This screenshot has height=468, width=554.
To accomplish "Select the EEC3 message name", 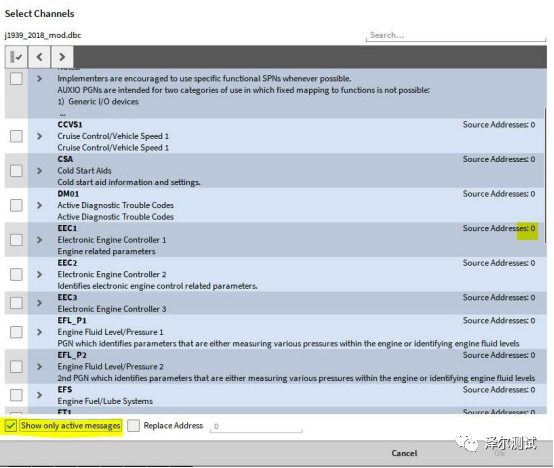I will (x=67, y=297).
